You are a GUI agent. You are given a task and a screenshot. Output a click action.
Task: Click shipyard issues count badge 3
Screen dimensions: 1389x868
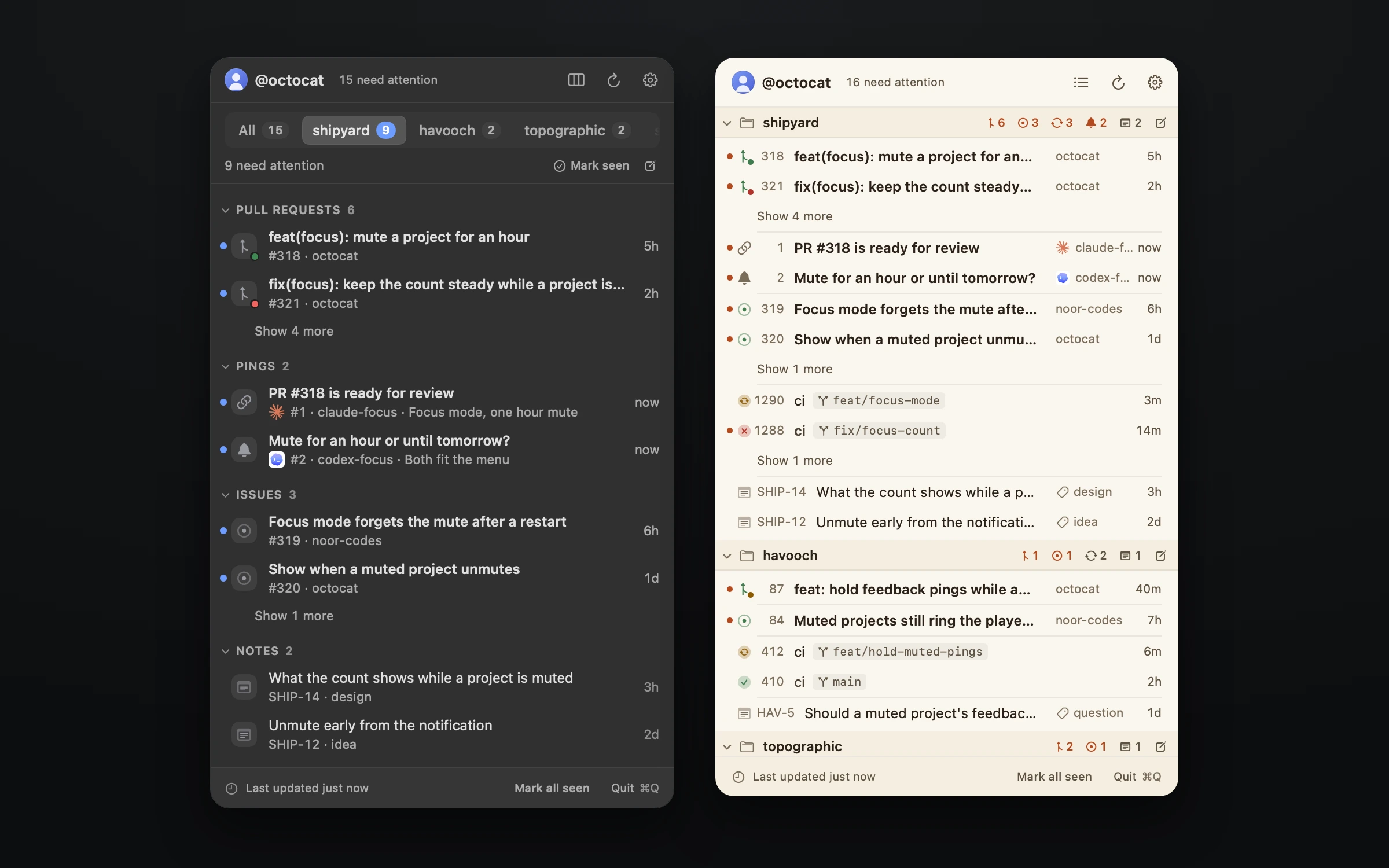1028,123
